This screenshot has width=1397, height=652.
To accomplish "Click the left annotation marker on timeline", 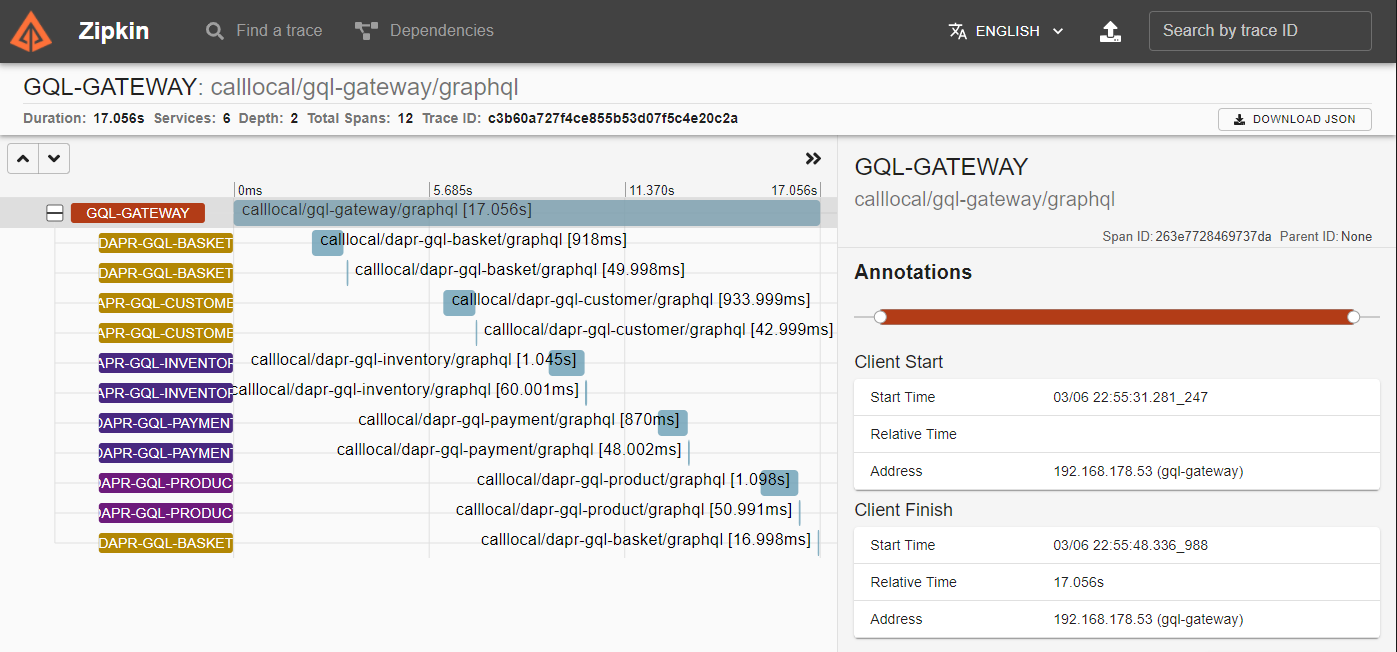I will click(880, 317).
